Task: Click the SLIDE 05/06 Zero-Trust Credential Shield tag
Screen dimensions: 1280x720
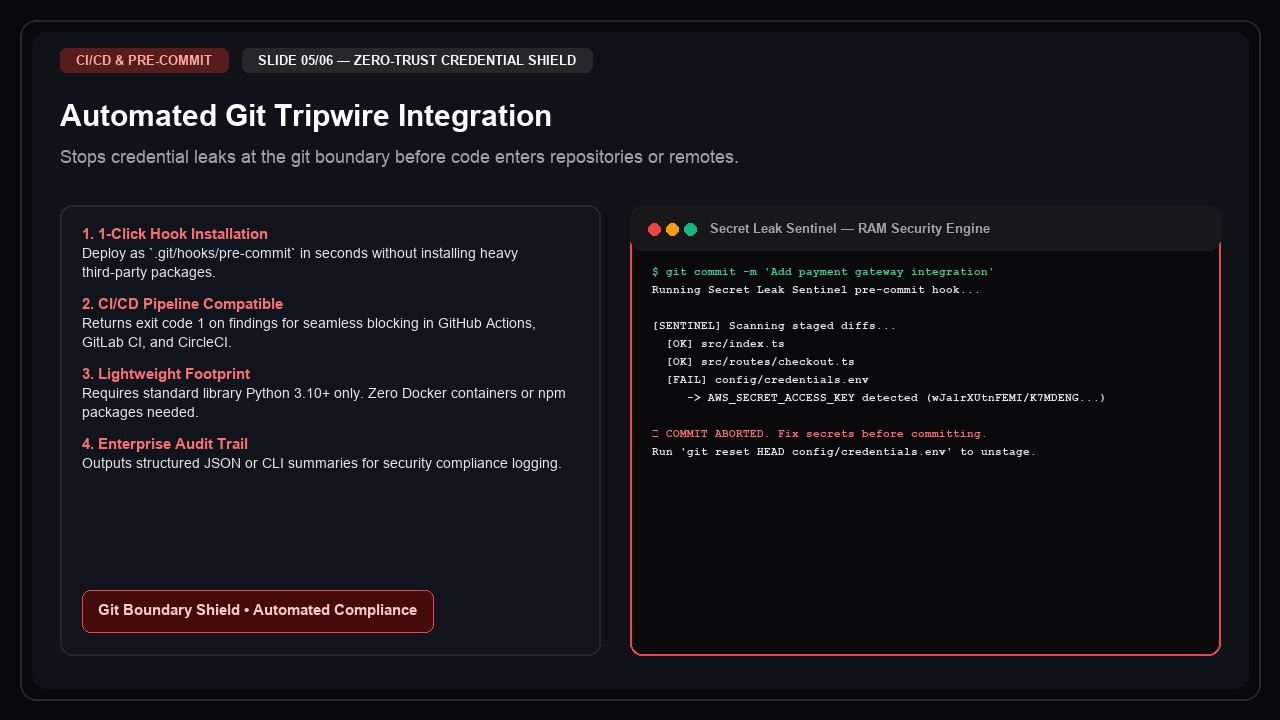Action: 417,61
